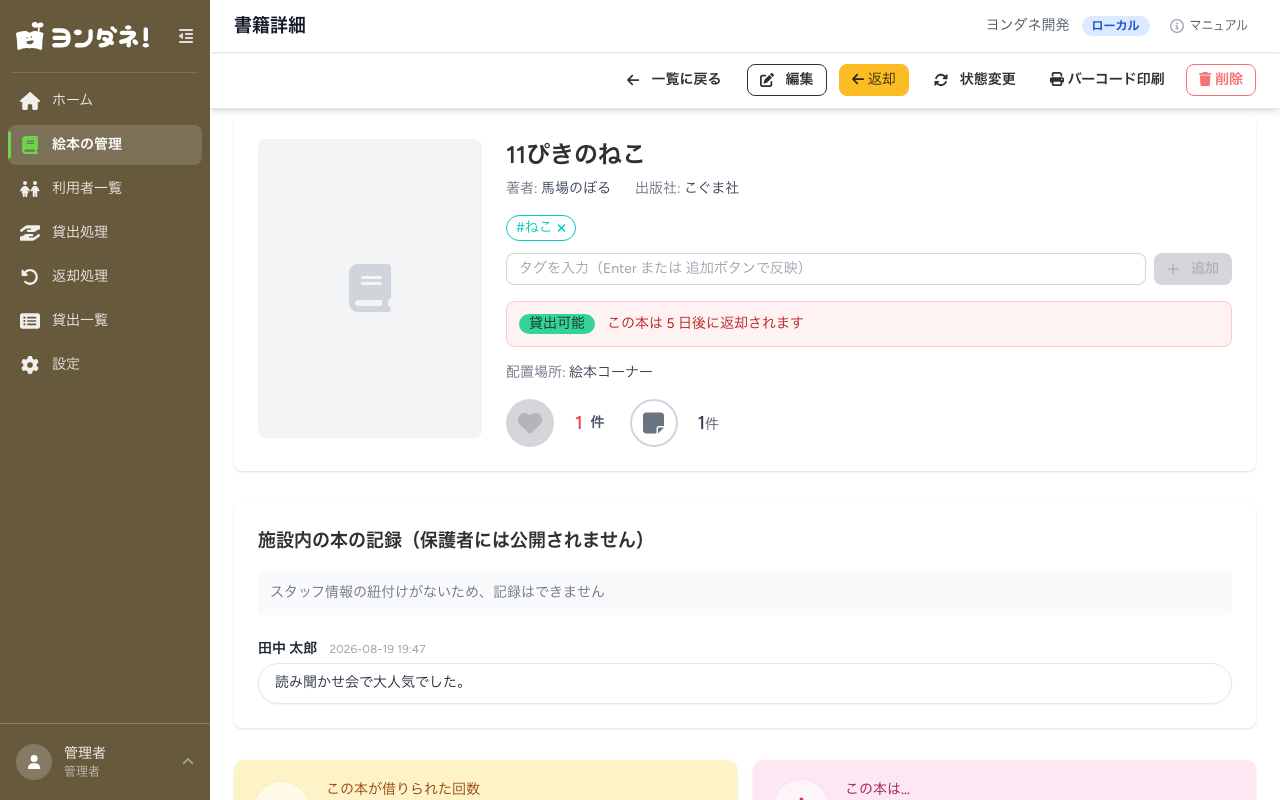Click the lending hand icon
1280x800 pixels.
pyautogui.click(x=30, y=232)
